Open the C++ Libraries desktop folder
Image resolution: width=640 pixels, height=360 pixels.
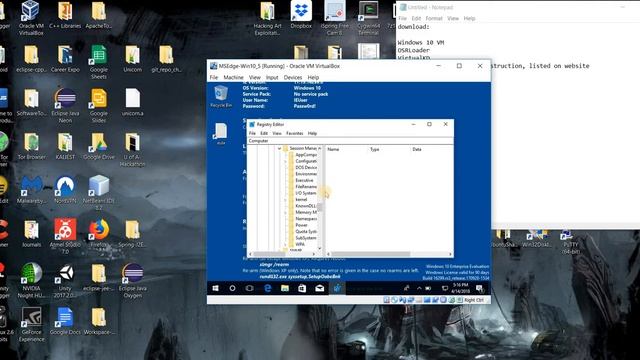click(x=65, y=16)
